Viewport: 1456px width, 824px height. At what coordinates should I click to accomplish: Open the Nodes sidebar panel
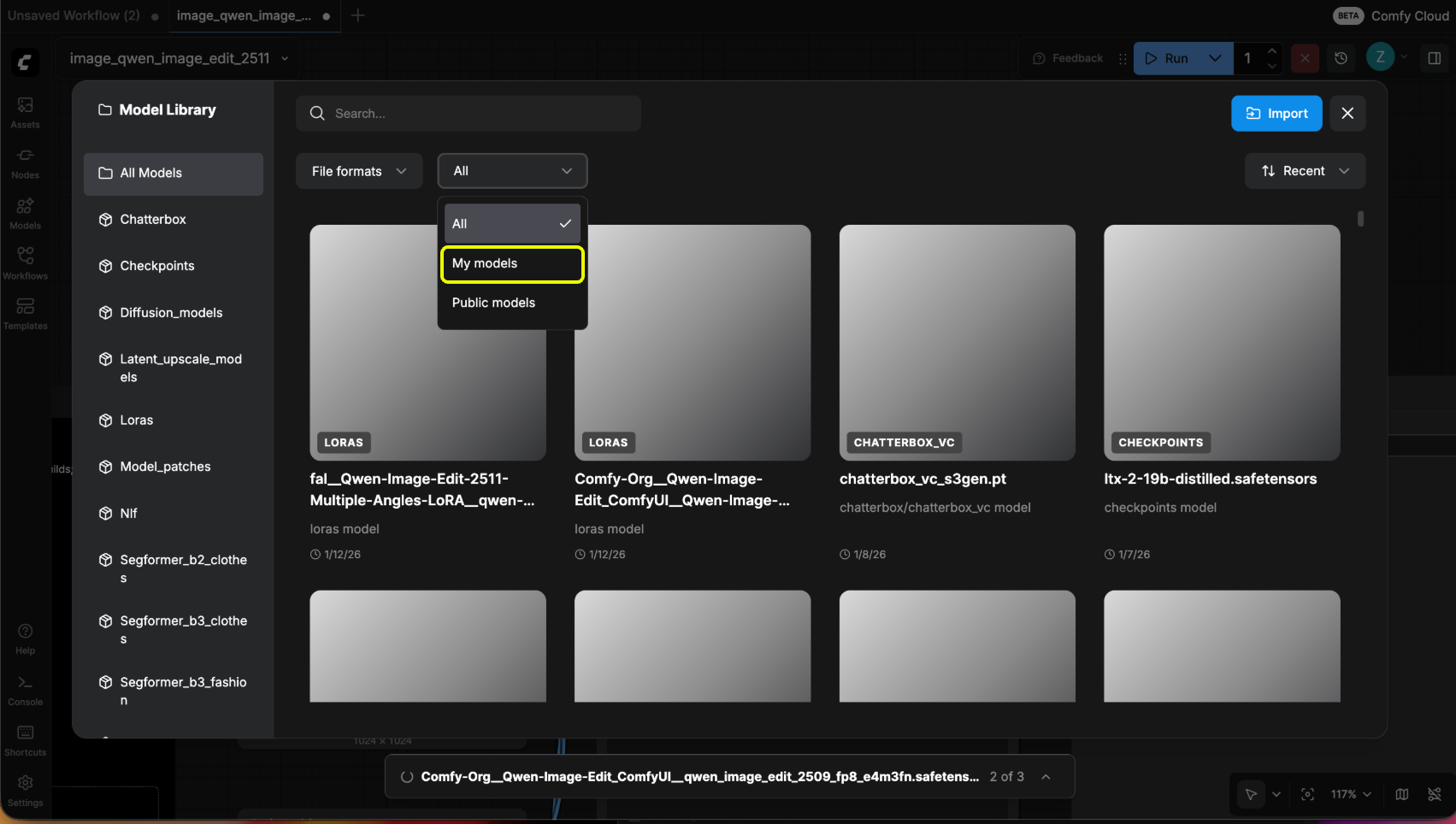pos(25,162)
